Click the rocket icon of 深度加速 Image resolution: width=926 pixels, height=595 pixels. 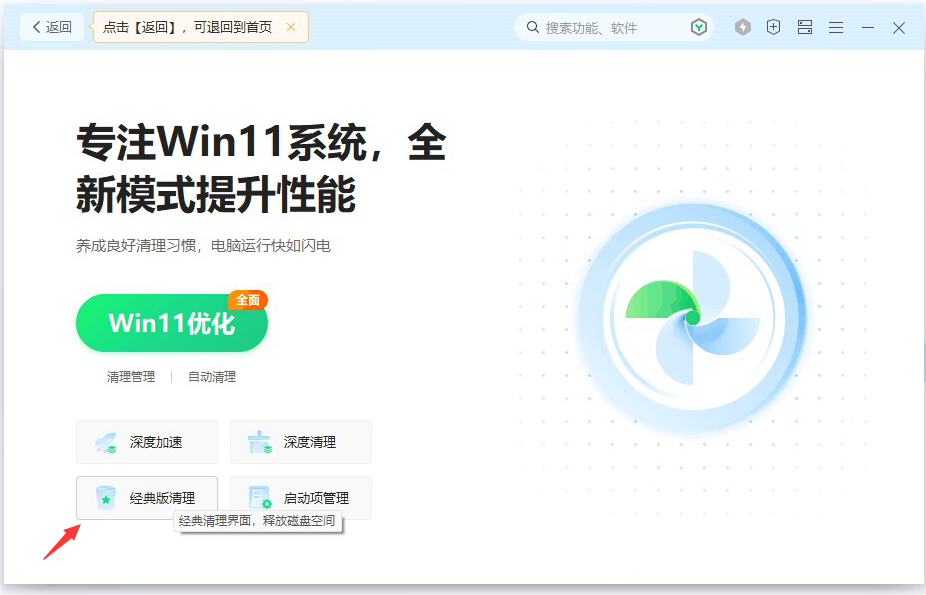(106, 442)
